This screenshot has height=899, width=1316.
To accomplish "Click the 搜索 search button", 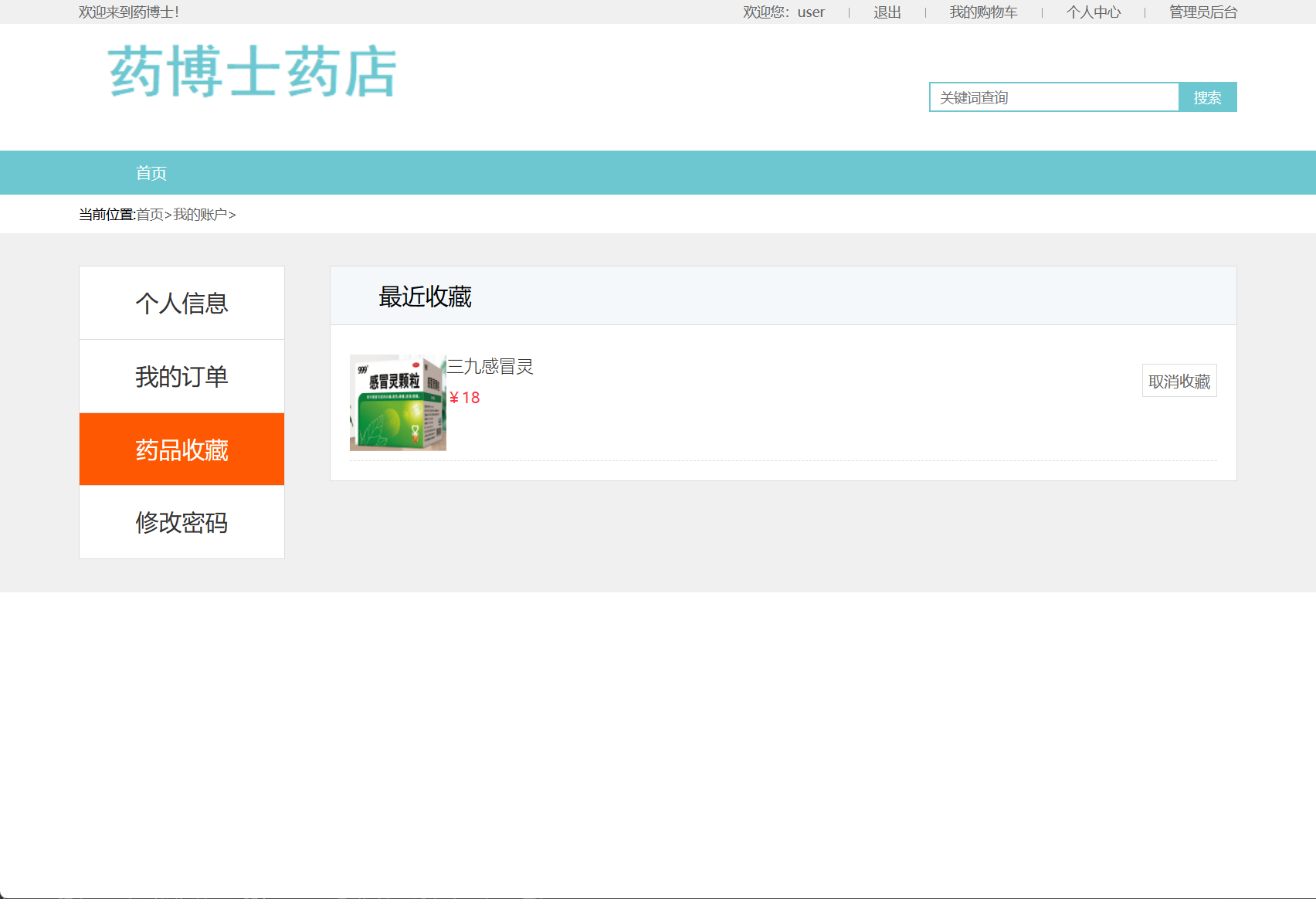I will [1207, 97].
